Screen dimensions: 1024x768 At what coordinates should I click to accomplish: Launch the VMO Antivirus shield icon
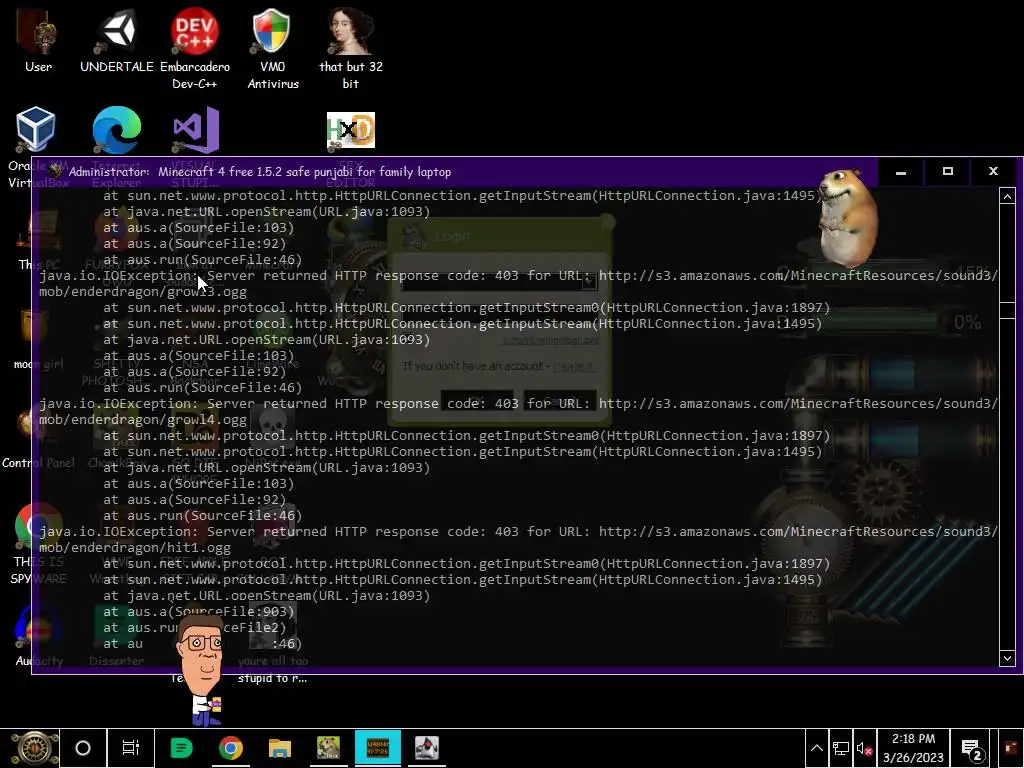click(272, 47)
